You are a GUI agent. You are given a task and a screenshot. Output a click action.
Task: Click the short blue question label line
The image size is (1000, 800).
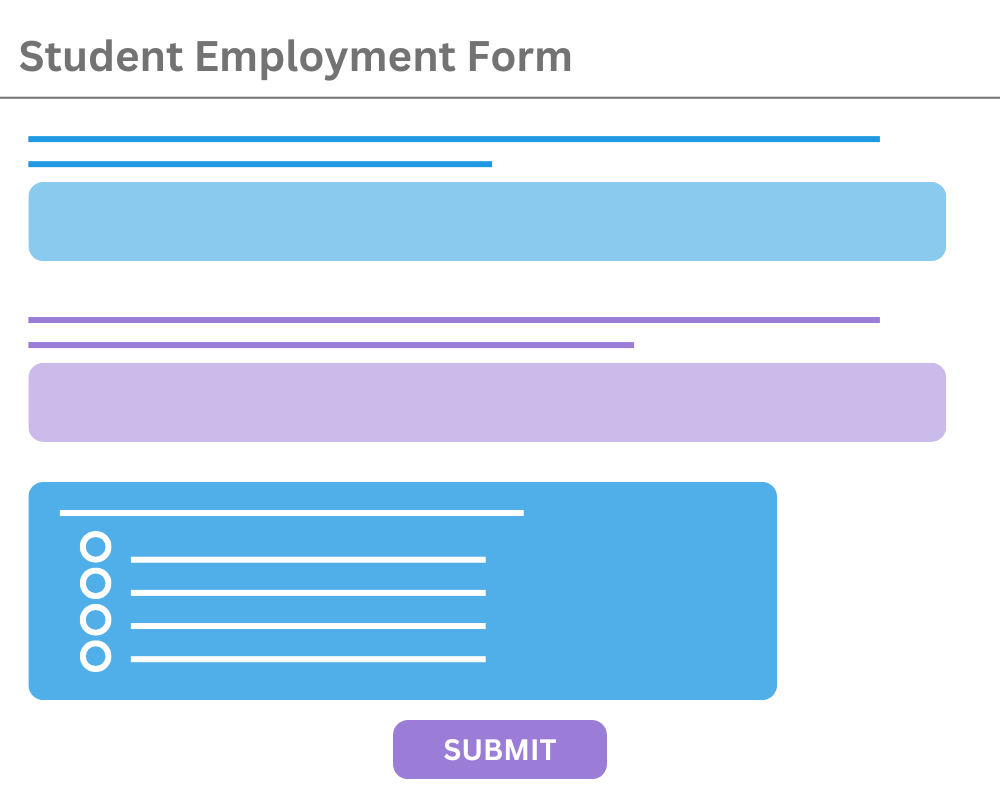point(260,164)
